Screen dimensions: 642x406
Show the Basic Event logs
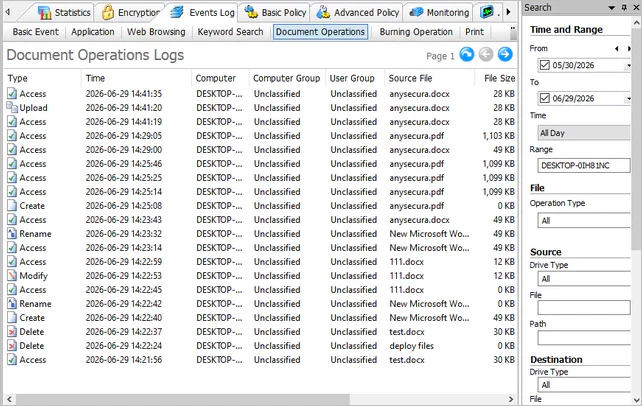click(36, 32)
